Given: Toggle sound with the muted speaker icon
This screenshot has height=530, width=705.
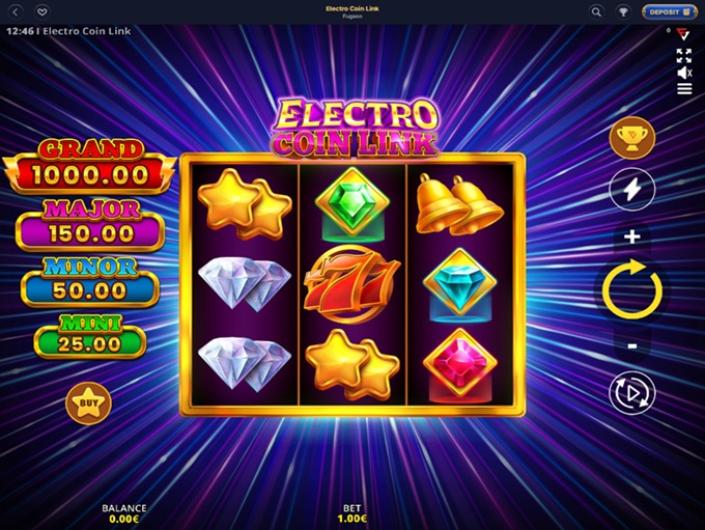Looking at the screenshot, I should (x=684, y=72).
